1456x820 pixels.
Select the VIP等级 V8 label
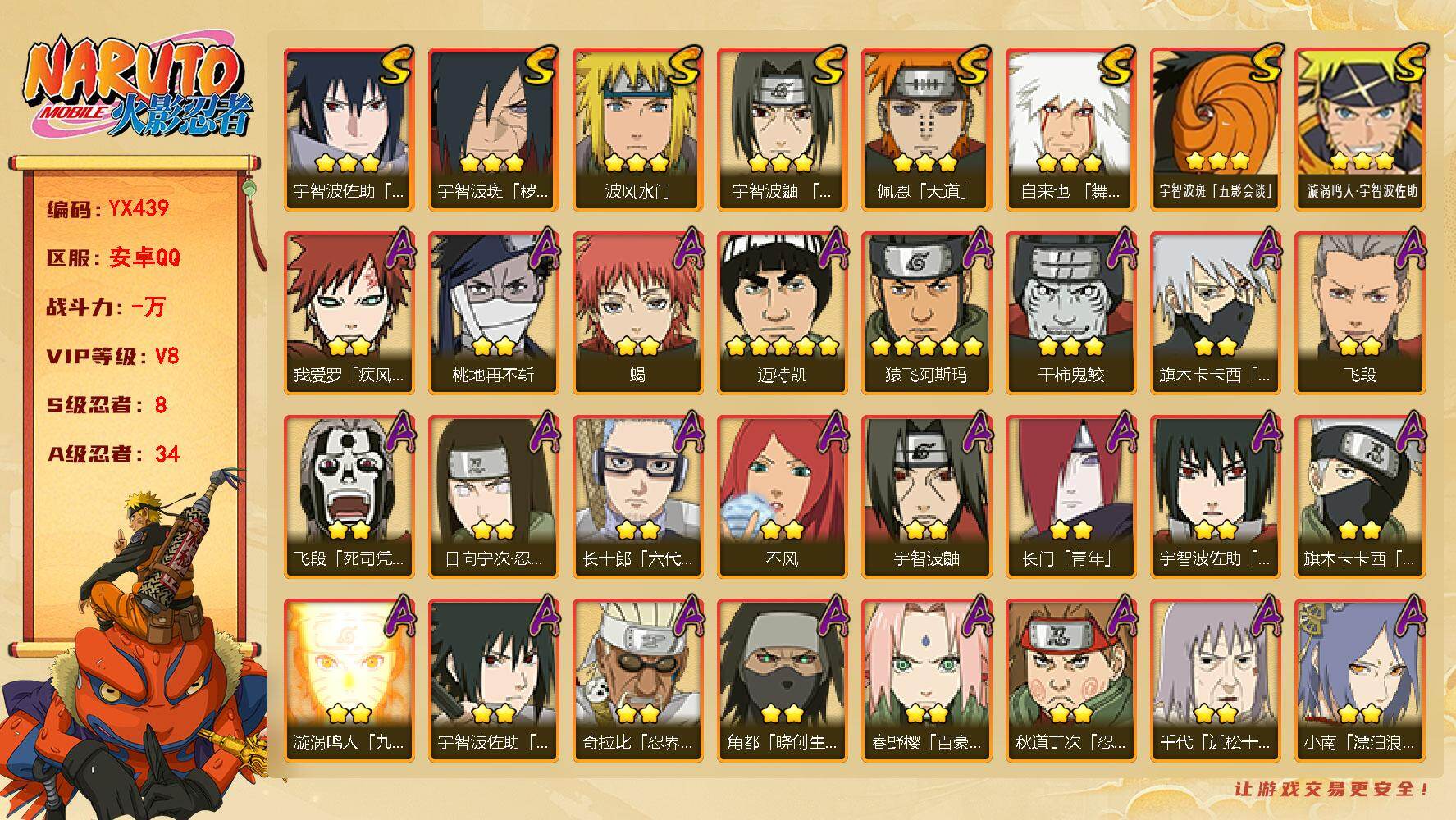pos(112,357)
